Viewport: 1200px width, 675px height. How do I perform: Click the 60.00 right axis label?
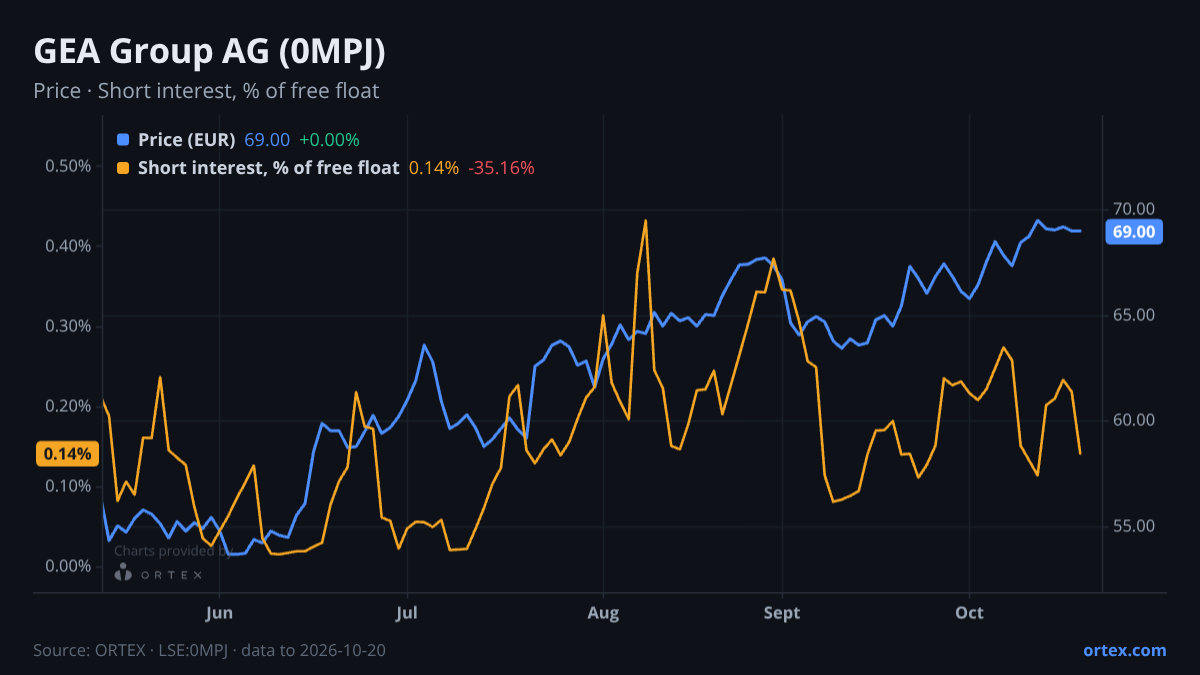1134,420
